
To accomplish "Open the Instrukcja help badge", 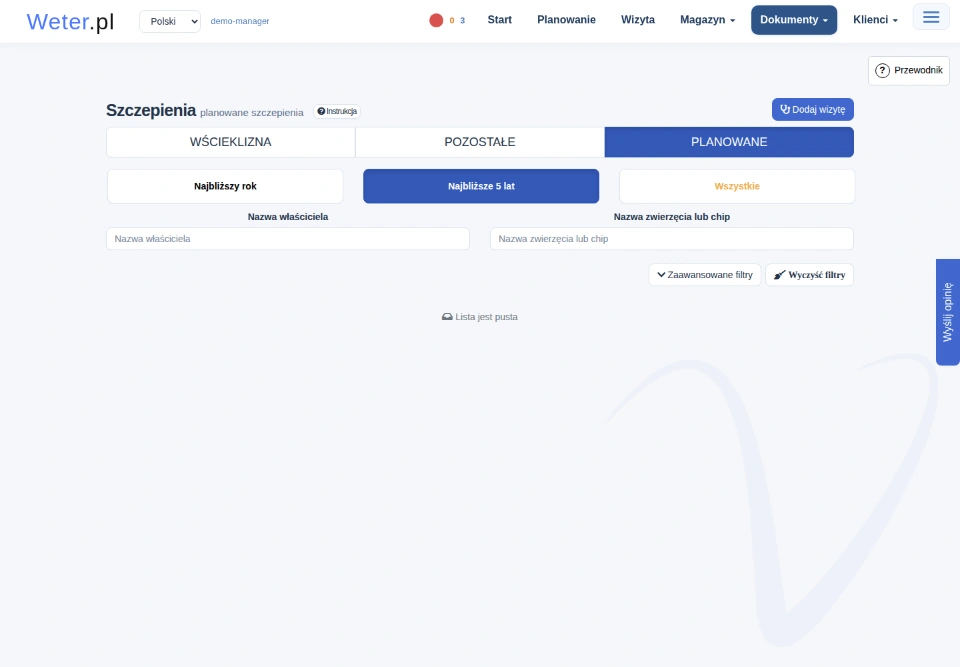I will (x=337, y=111).
